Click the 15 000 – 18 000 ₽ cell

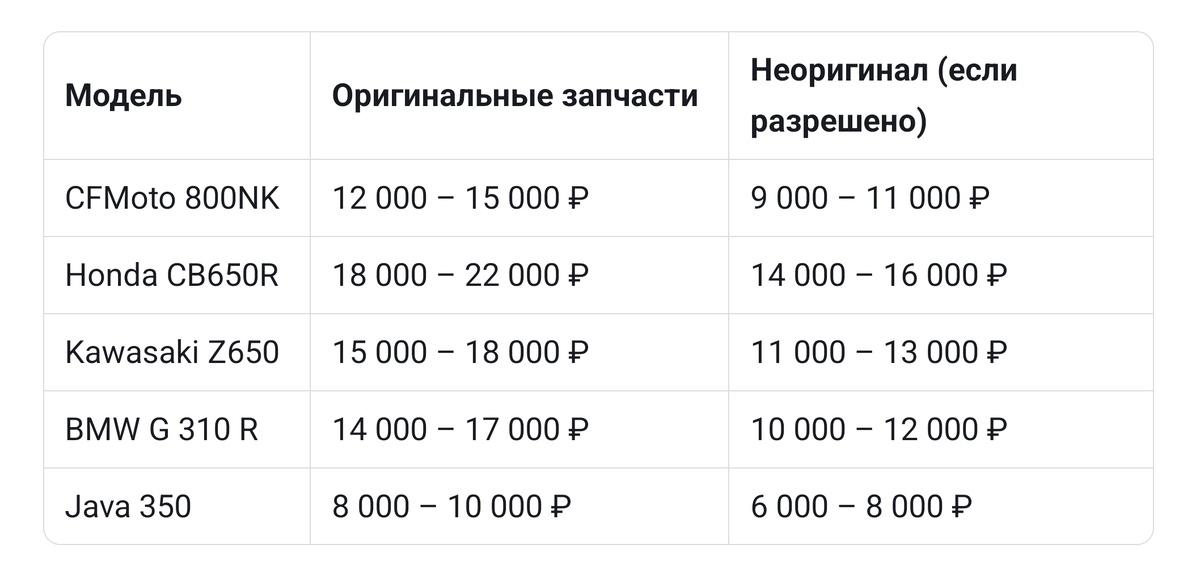click(461, 352)
